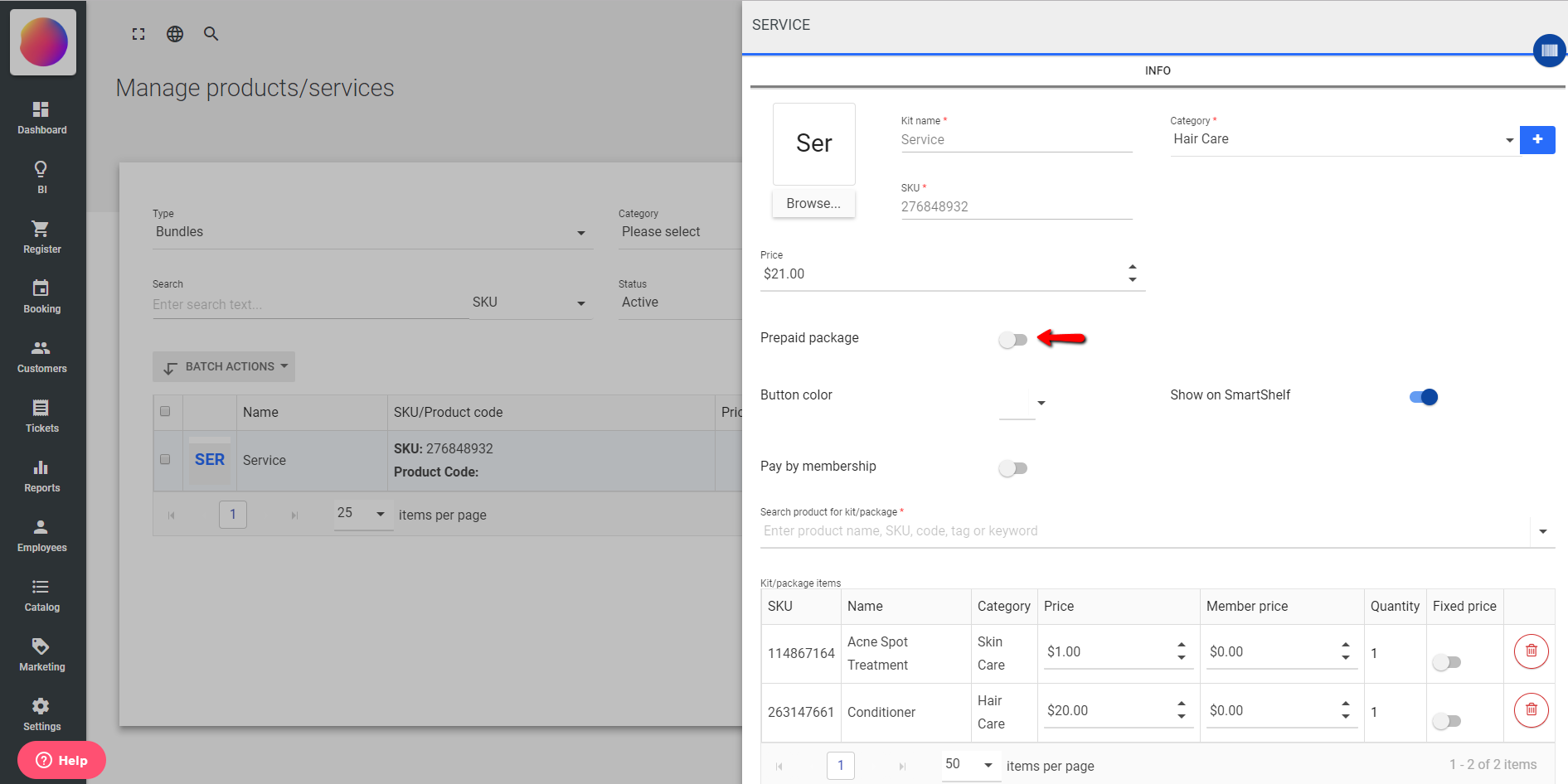Select the INFO tab
This screenshot has width=1568, height=784.
click(x=1158, y=70)
